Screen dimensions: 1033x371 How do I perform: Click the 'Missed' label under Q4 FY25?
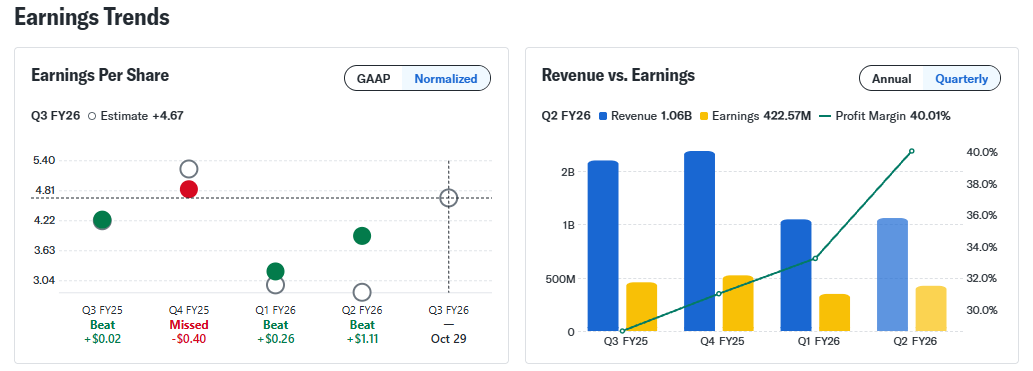[x=188, y=325]
